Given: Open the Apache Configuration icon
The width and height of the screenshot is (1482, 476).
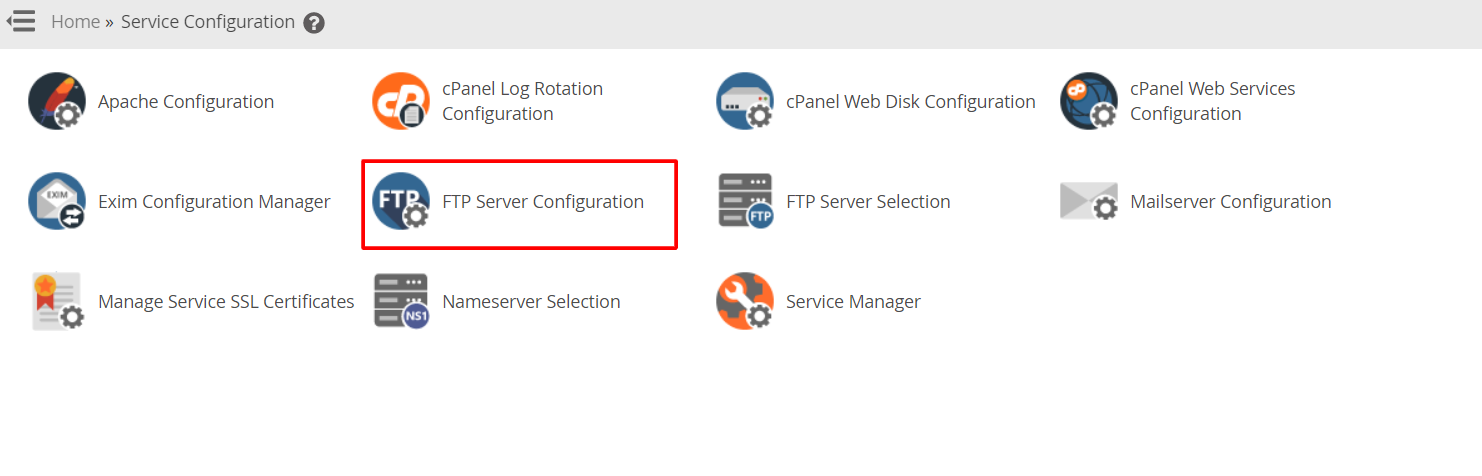Looking at the screenshot, I should pos(57,101).
